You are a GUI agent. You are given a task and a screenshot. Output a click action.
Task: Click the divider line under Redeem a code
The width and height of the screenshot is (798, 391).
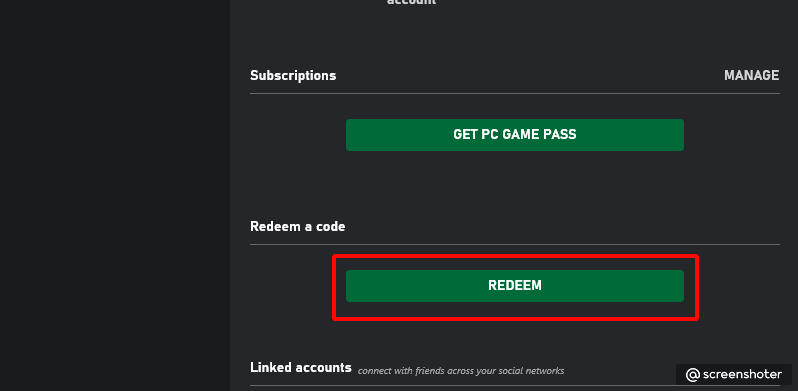[515, 244]
